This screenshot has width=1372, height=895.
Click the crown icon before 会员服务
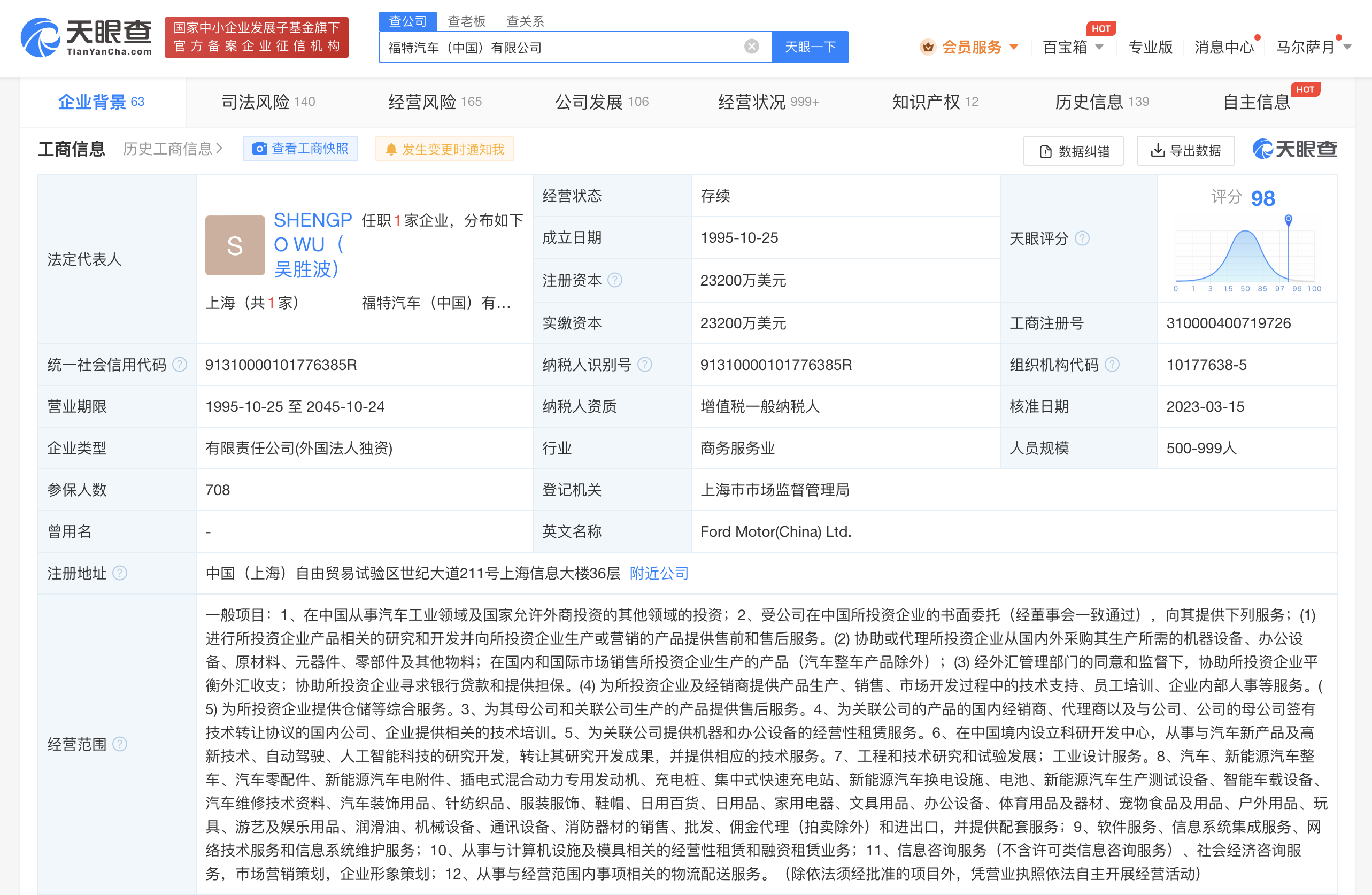pyautogui.click(x=928, y=47)
